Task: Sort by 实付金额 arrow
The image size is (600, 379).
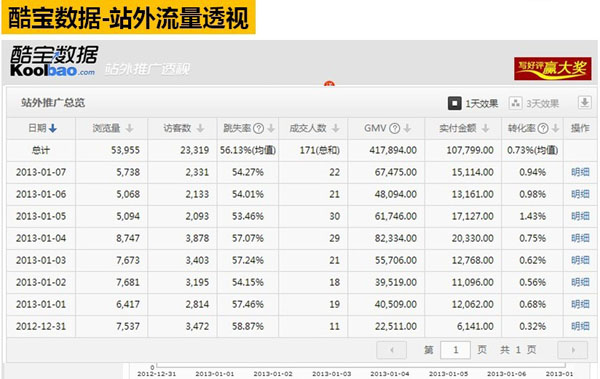Action: click(485, 129)
